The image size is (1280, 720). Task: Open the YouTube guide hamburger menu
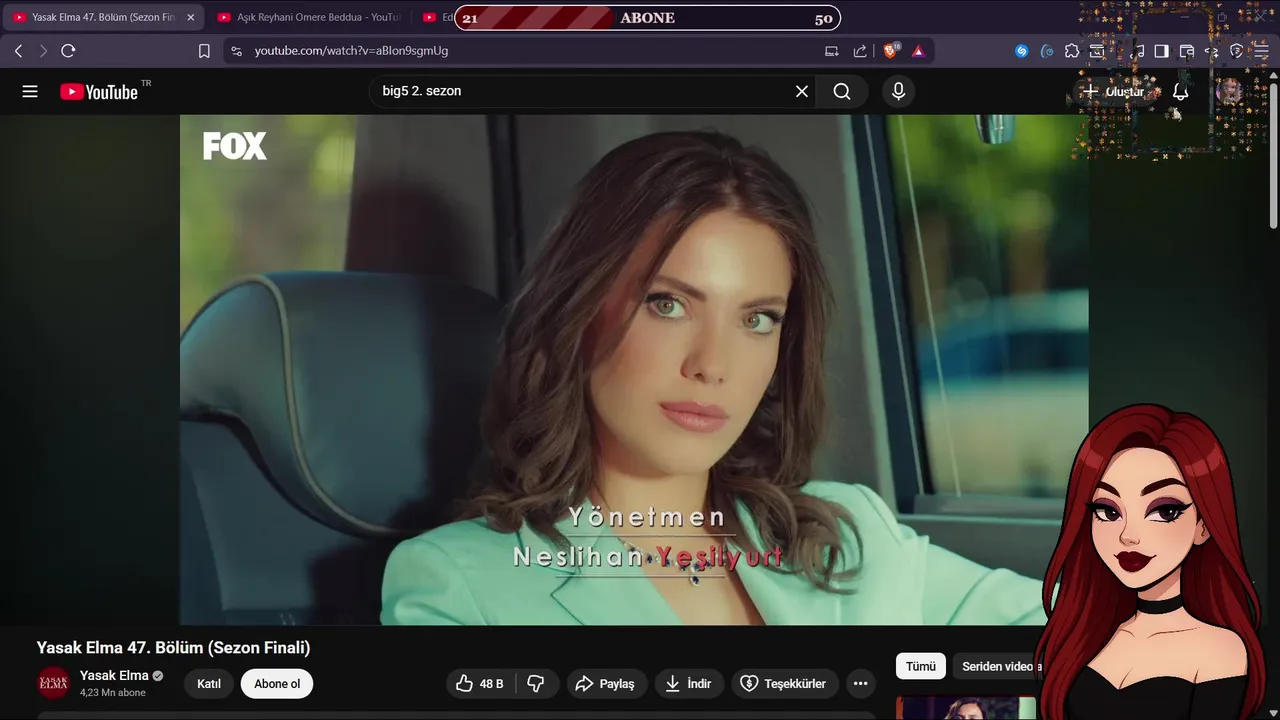point(30,91)
